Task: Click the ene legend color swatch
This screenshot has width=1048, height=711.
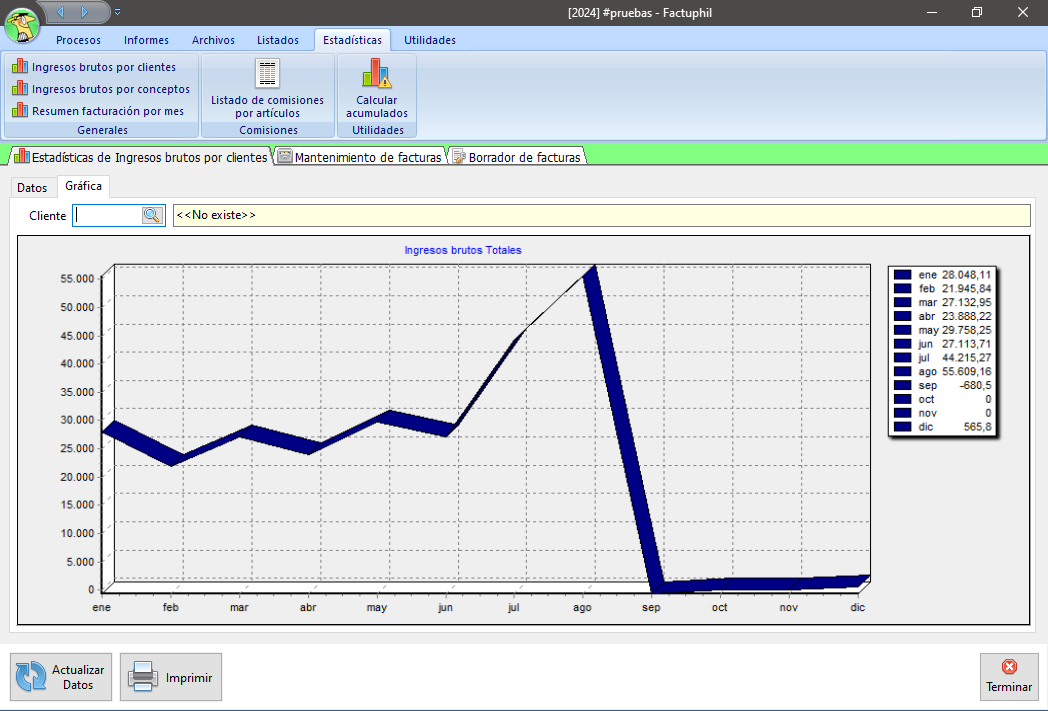Action: click(x=903, y=275)
